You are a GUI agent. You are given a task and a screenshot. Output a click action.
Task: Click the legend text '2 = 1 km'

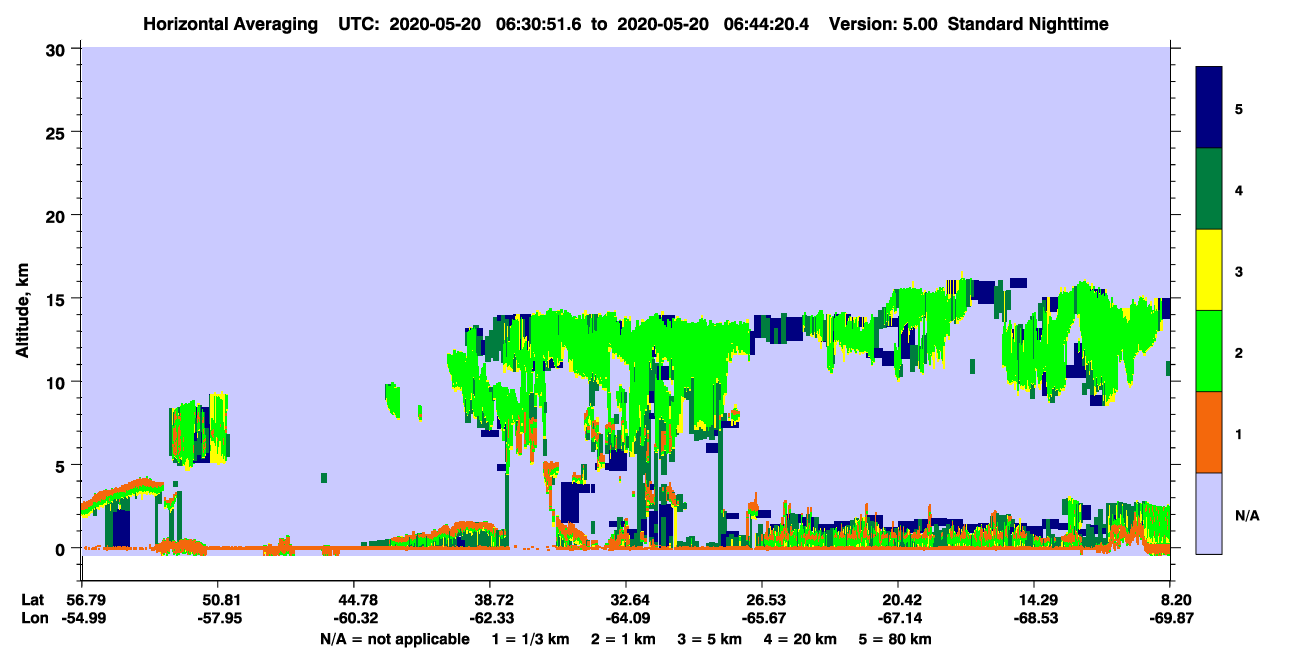tap(625, 639)
